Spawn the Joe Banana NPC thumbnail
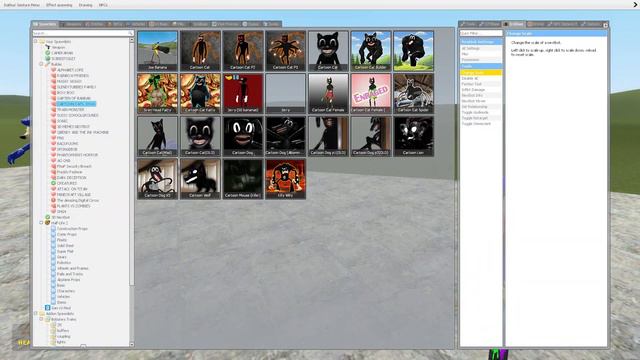Screen dimensions: 640x360 click(x=158, y=51)
